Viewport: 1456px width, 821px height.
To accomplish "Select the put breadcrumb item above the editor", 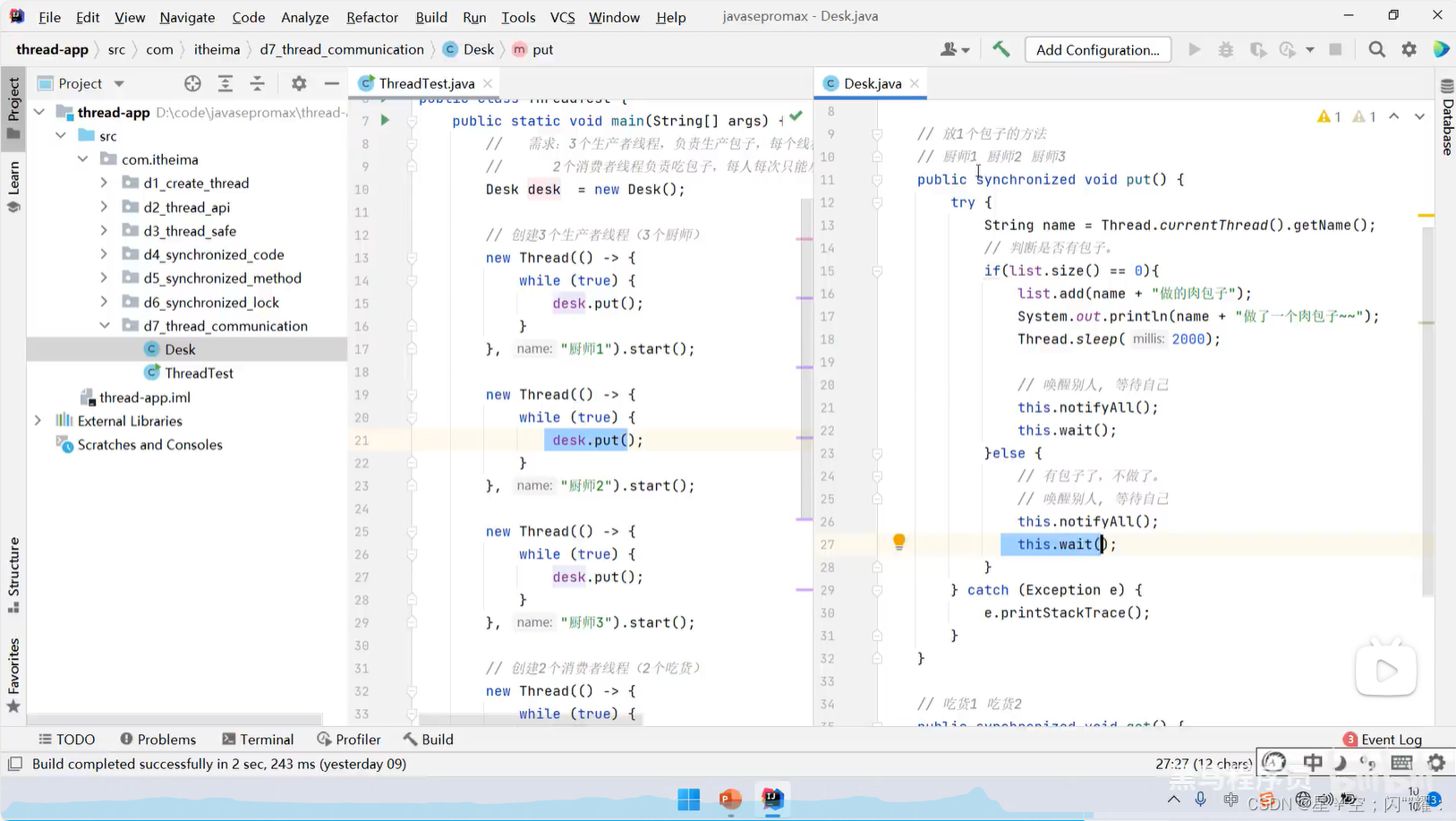I will [541, 49].
